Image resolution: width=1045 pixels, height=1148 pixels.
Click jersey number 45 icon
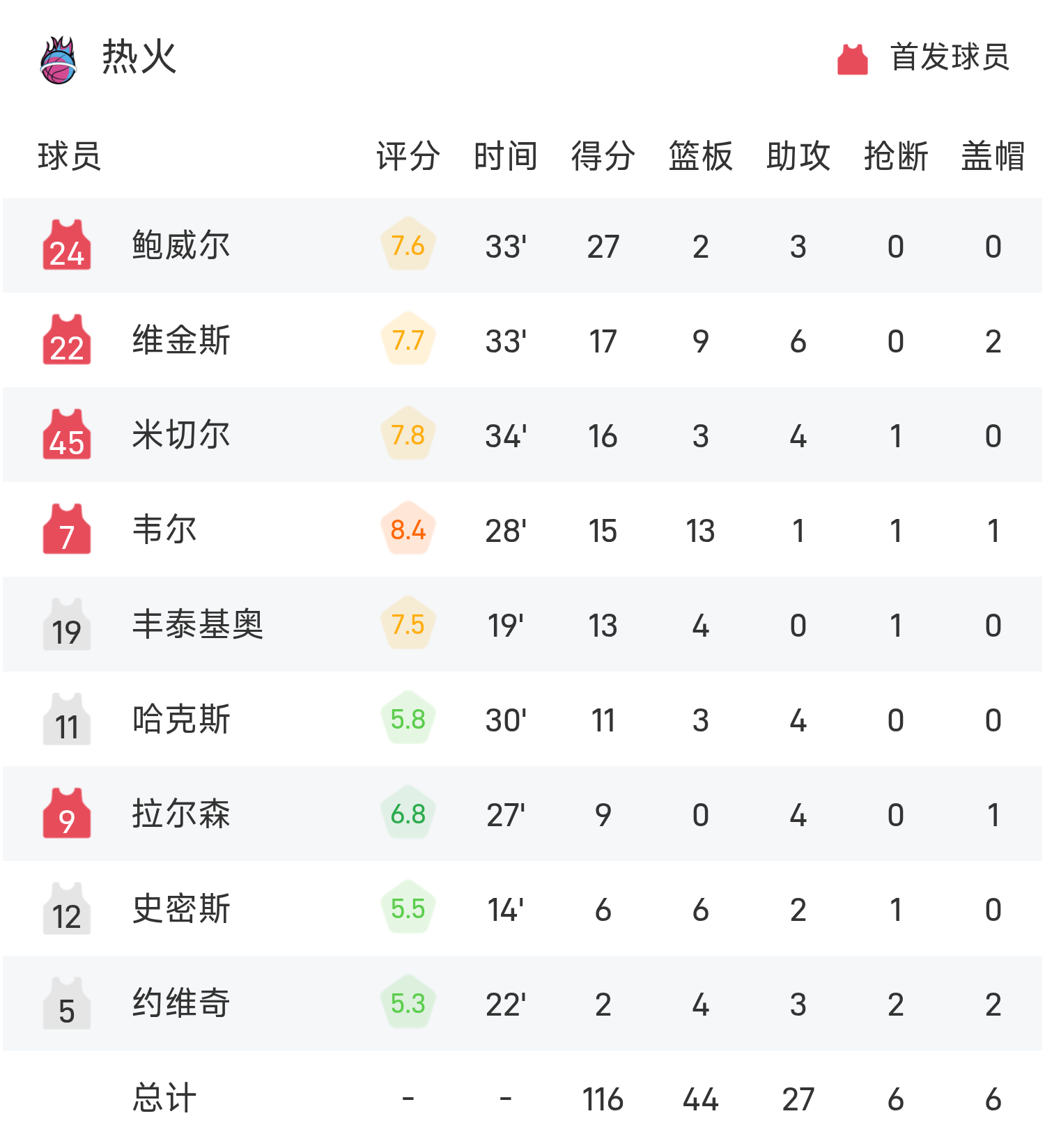[x=67, y=435]
